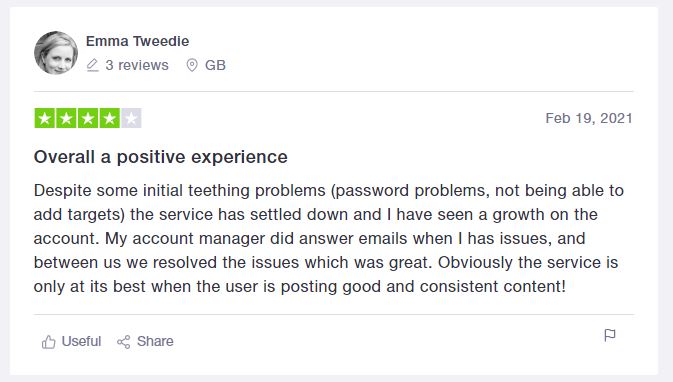Click the share network icon
Screen dimensions: 673x382
point(124,342)
